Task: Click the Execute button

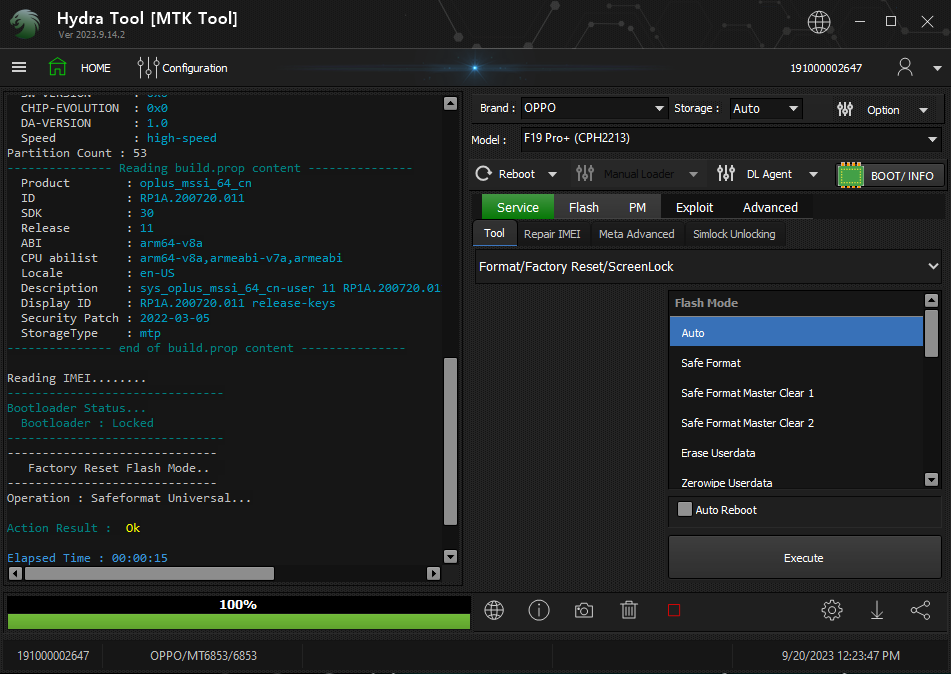Action: point(804,558)
